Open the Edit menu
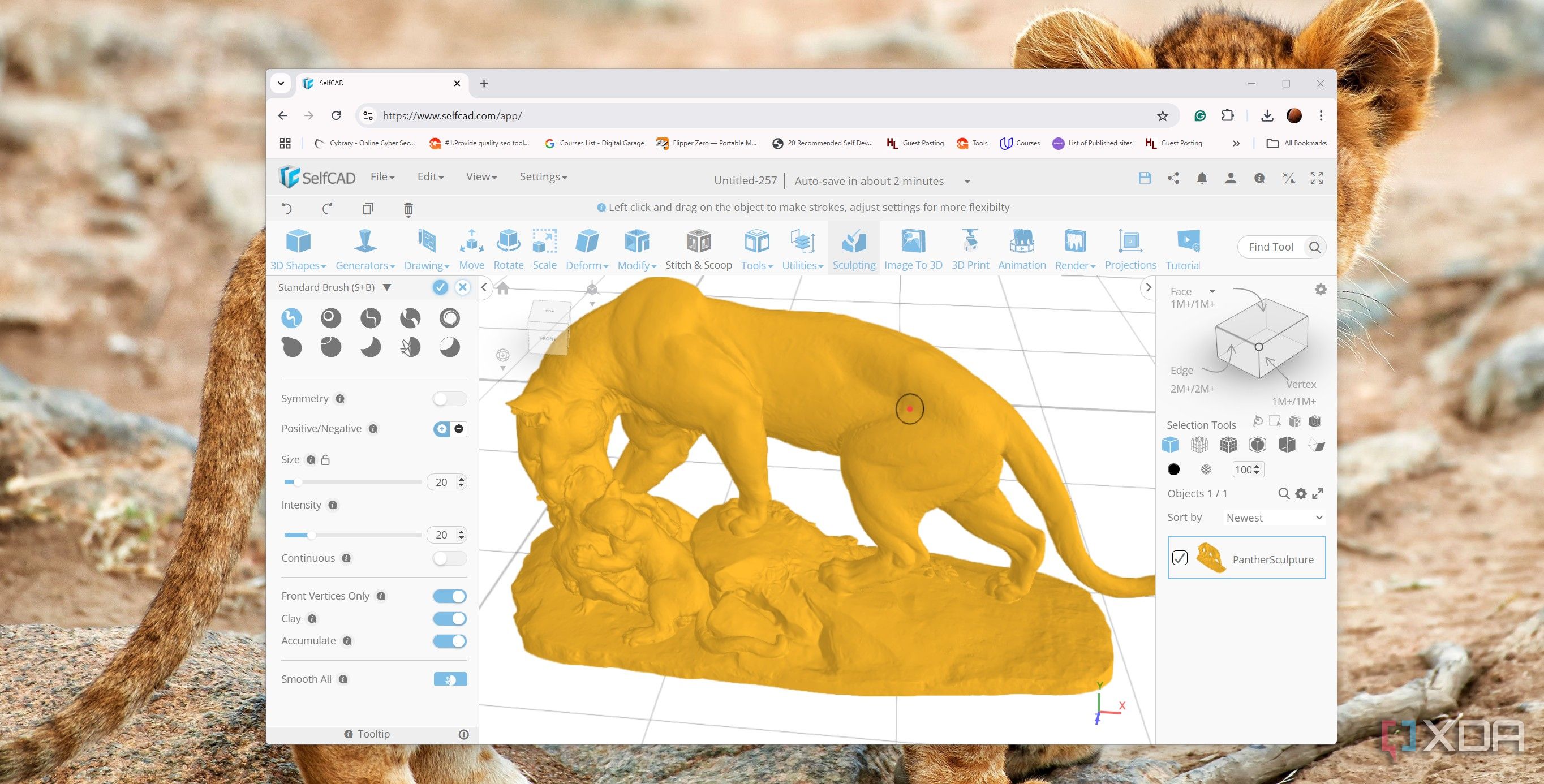Viewport: 1544px width, 784px height. click(x=431, y=177)
